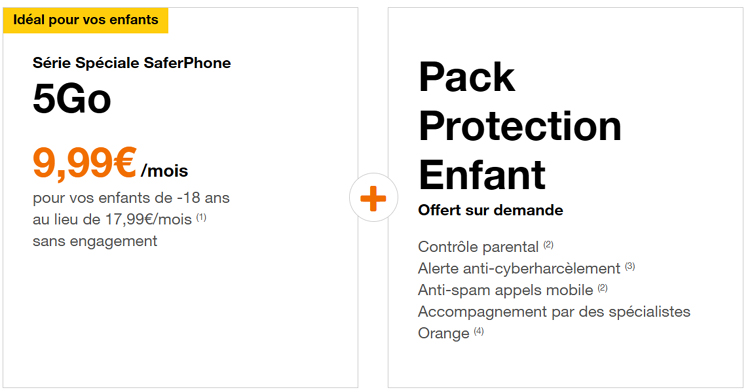Click 'Accompagnement par des spécialistes' line
Viewport: 750px width, 392px height.
[x=554, y=312]
